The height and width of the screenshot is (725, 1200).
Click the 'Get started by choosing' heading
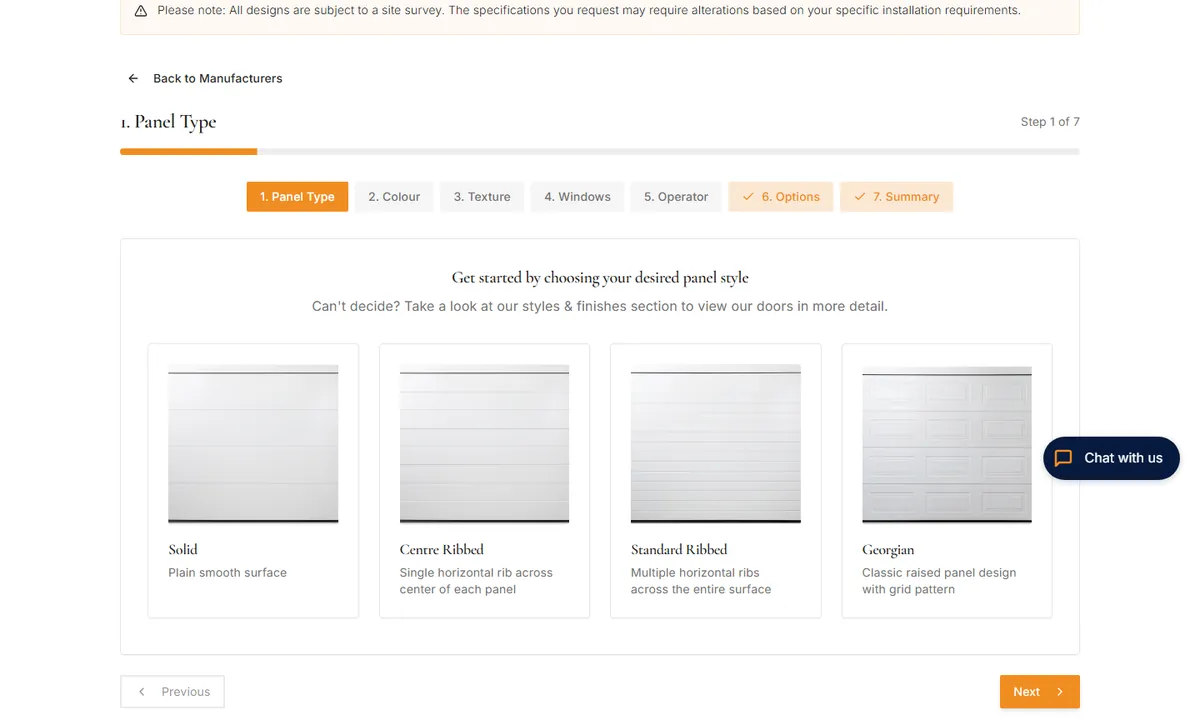point(600,278)
